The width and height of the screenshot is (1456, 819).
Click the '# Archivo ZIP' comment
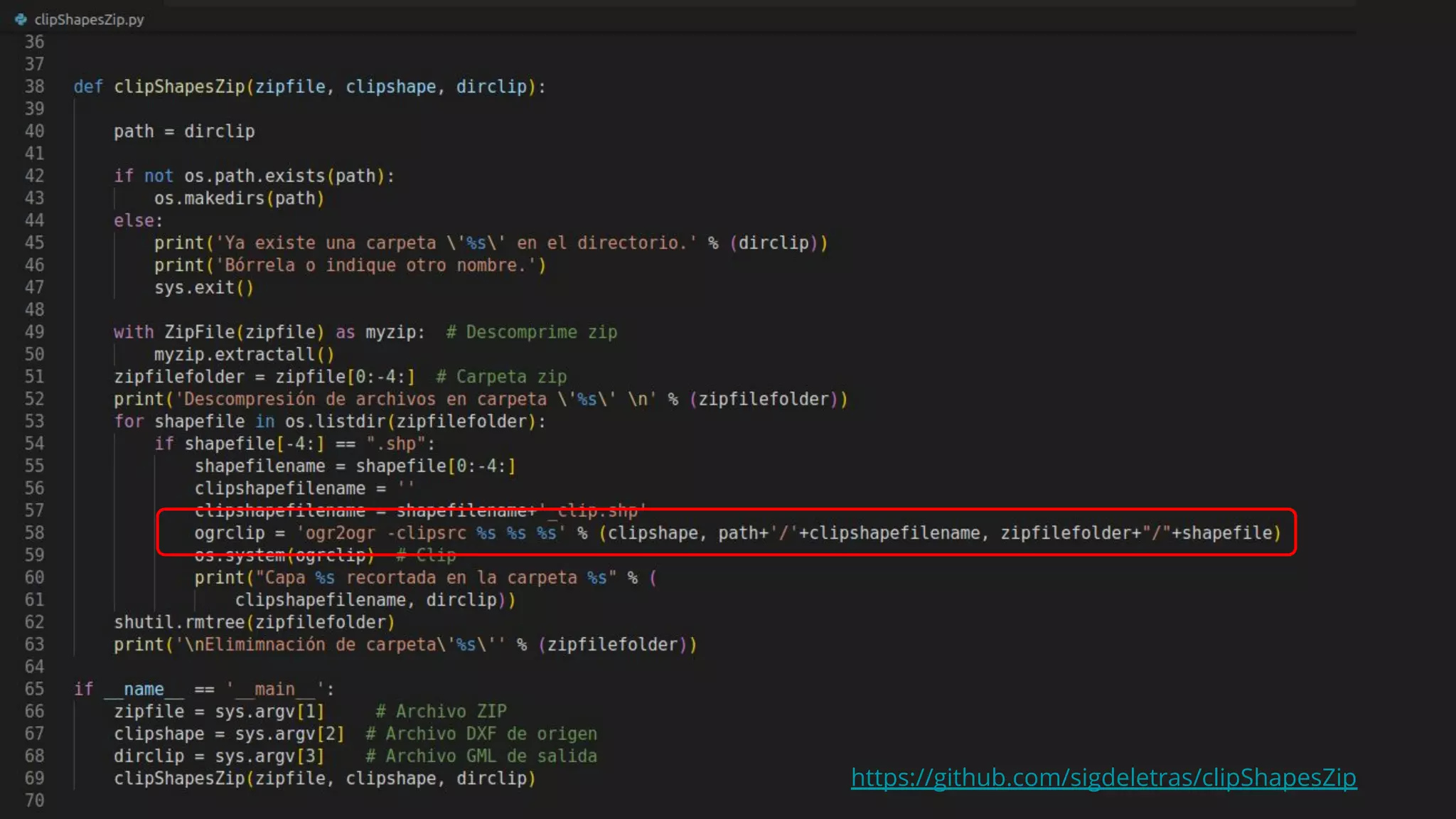[x=441, y=712]
